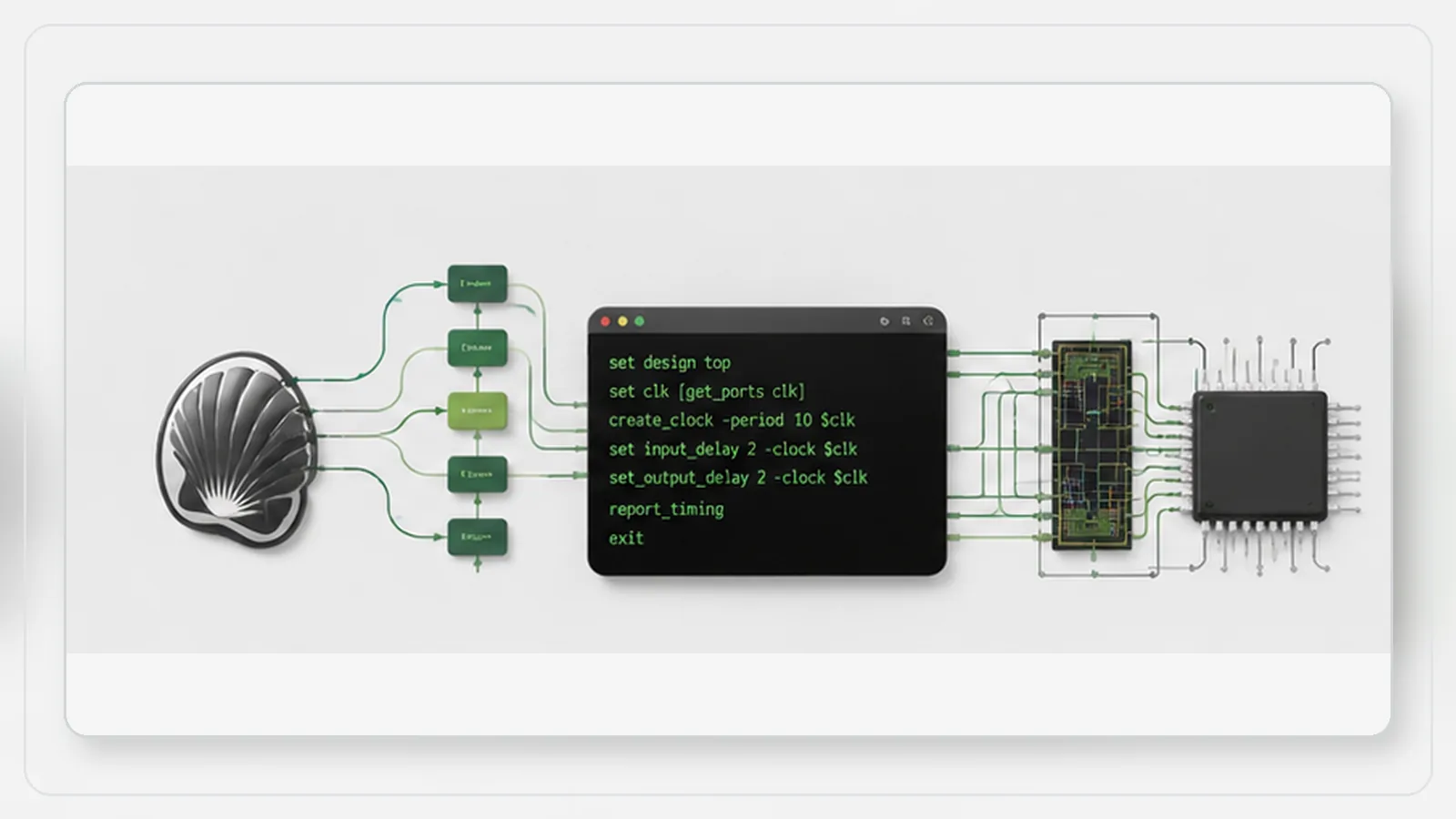Minimize the terminal with the yellow dot

tap(622, 321)
